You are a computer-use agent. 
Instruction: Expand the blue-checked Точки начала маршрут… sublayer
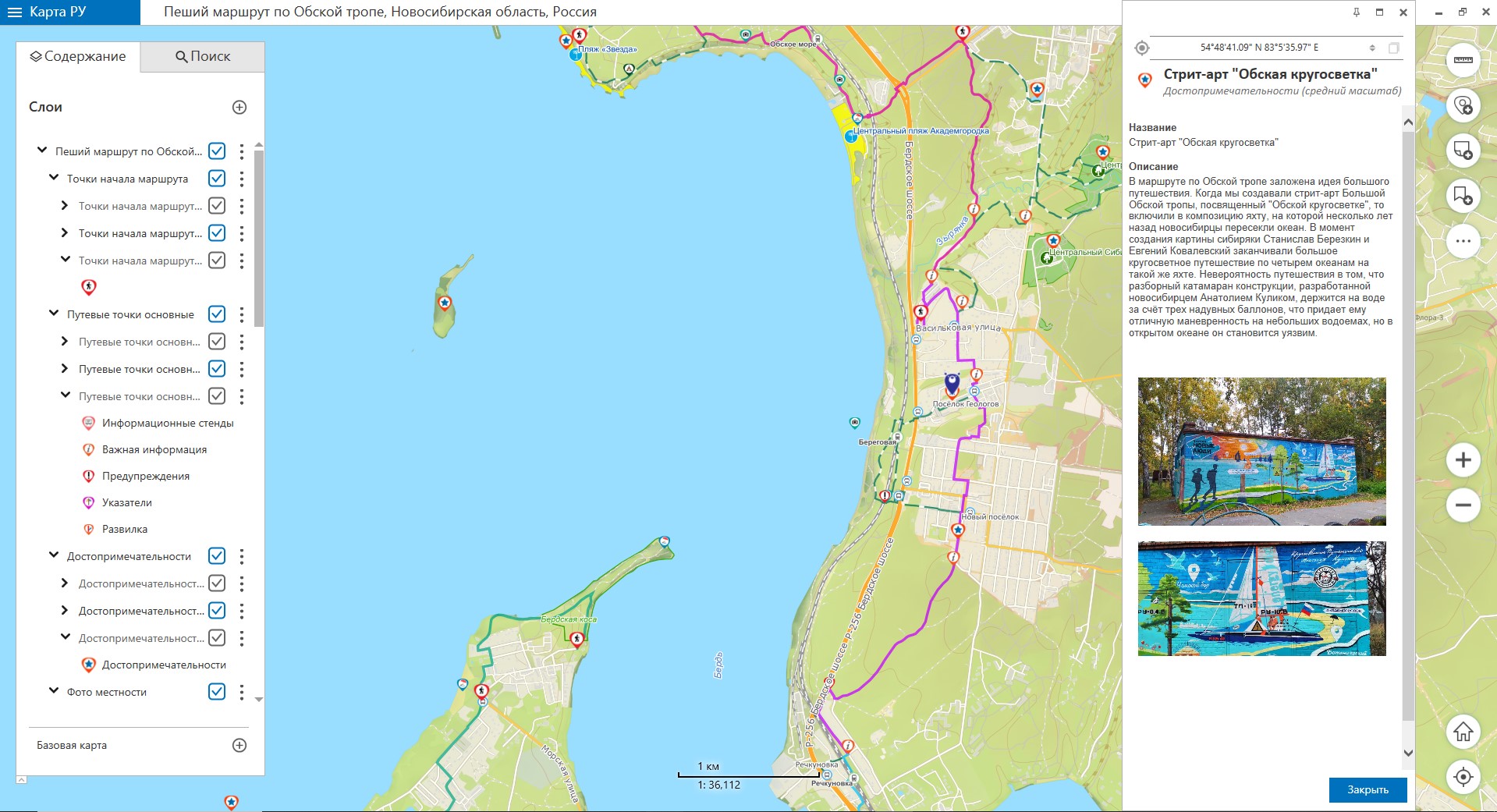coord(65,233)
